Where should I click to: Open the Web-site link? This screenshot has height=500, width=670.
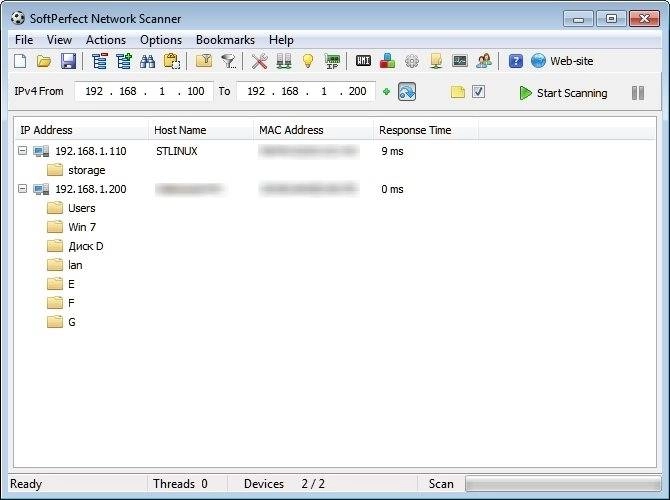click(562, 61)
